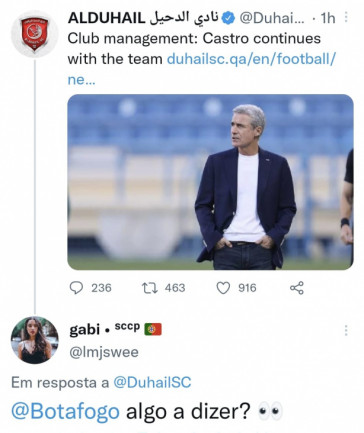This screenshot has width=364, height=433.
Task: Click the reply speech bubble icon
Action: pos(76,288)
